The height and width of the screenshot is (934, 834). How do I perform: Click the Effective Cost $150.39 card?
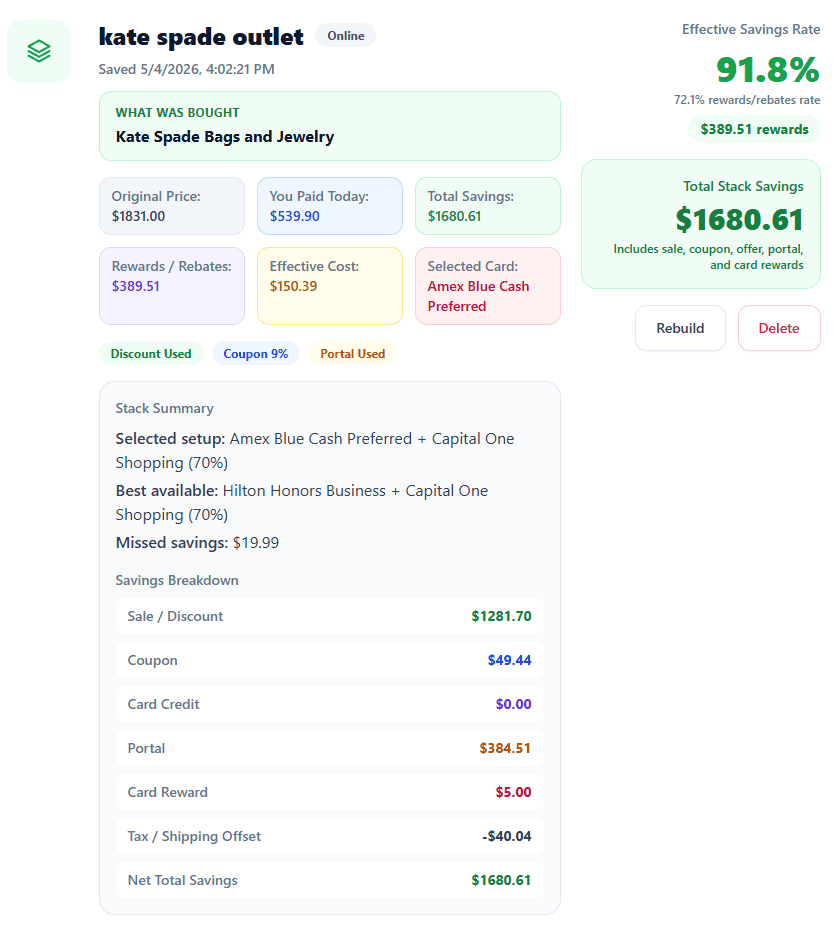point(330,286)
